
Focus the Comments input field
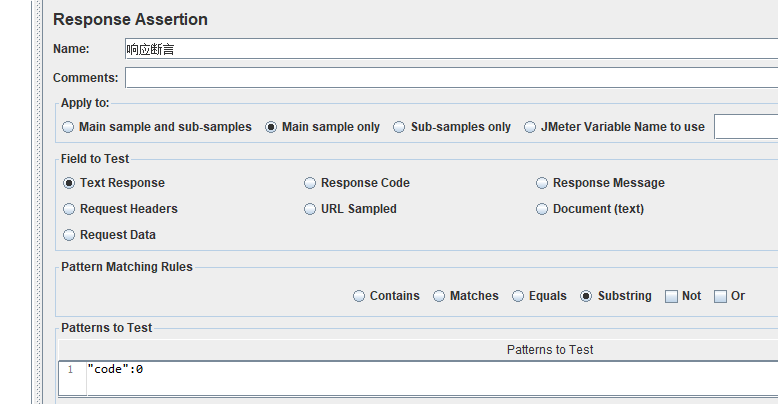pos(450,77)
